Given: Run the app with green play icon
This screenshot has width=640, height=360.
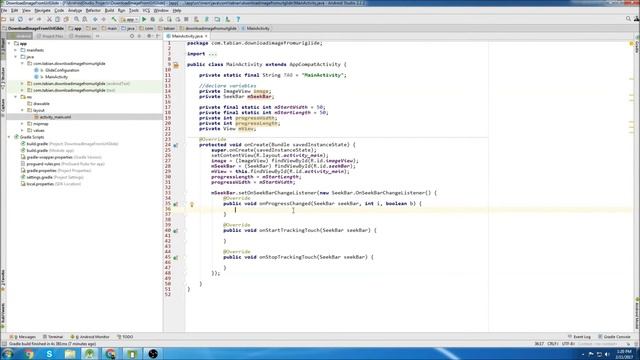Looking at the screenshot, I should click(x=144, y=19).
